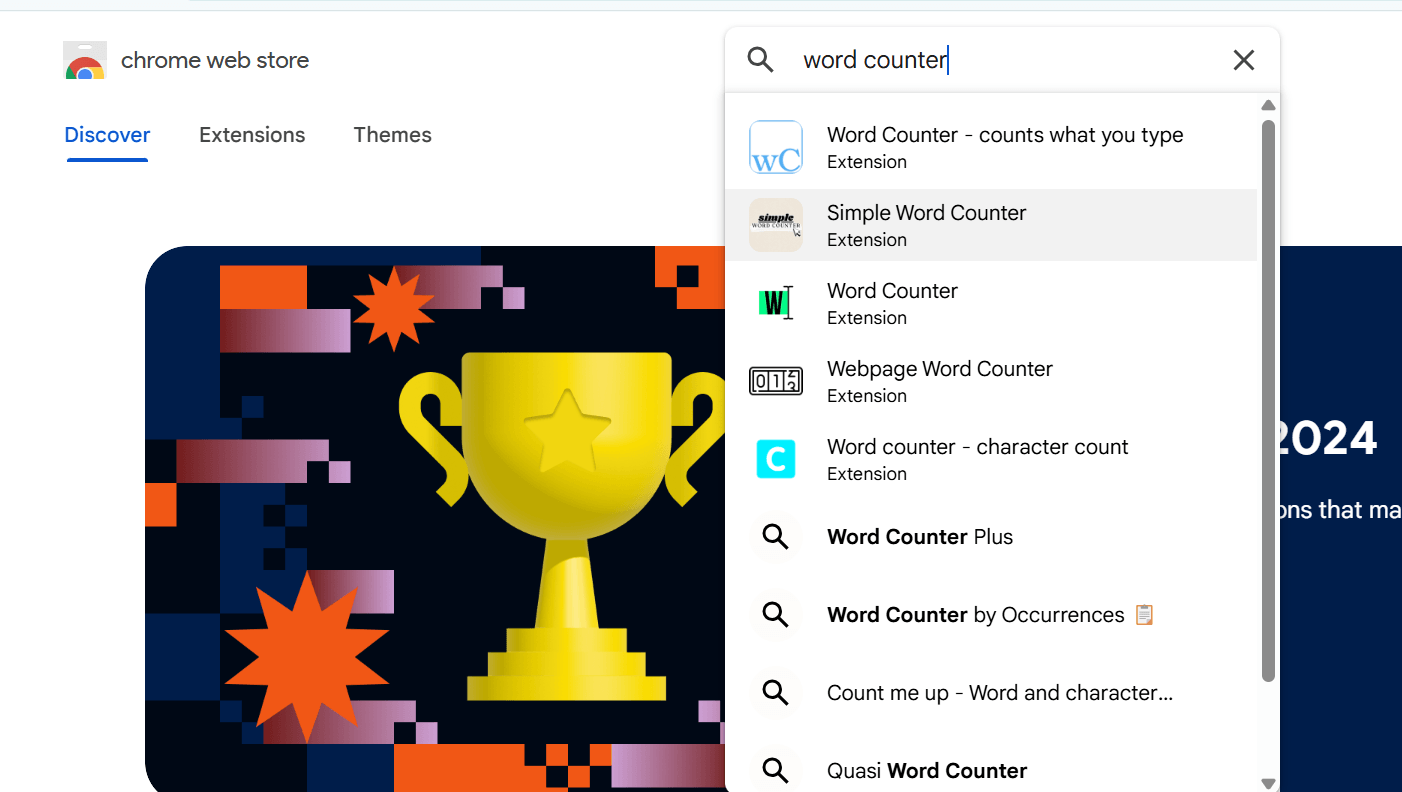This screenshot has height=792, width=1402.
Task: Select the Discover tab
Action: tap(107, 134)
